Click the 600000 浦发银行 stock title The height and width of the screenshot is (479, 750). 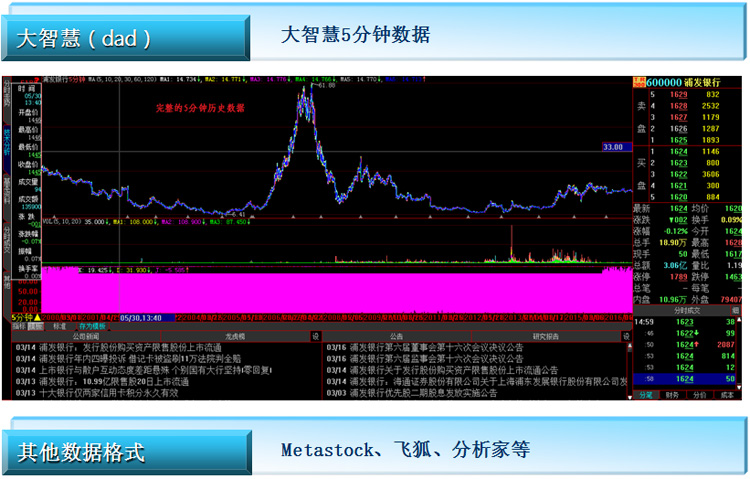pyautogui.click(x=683, y=82)
